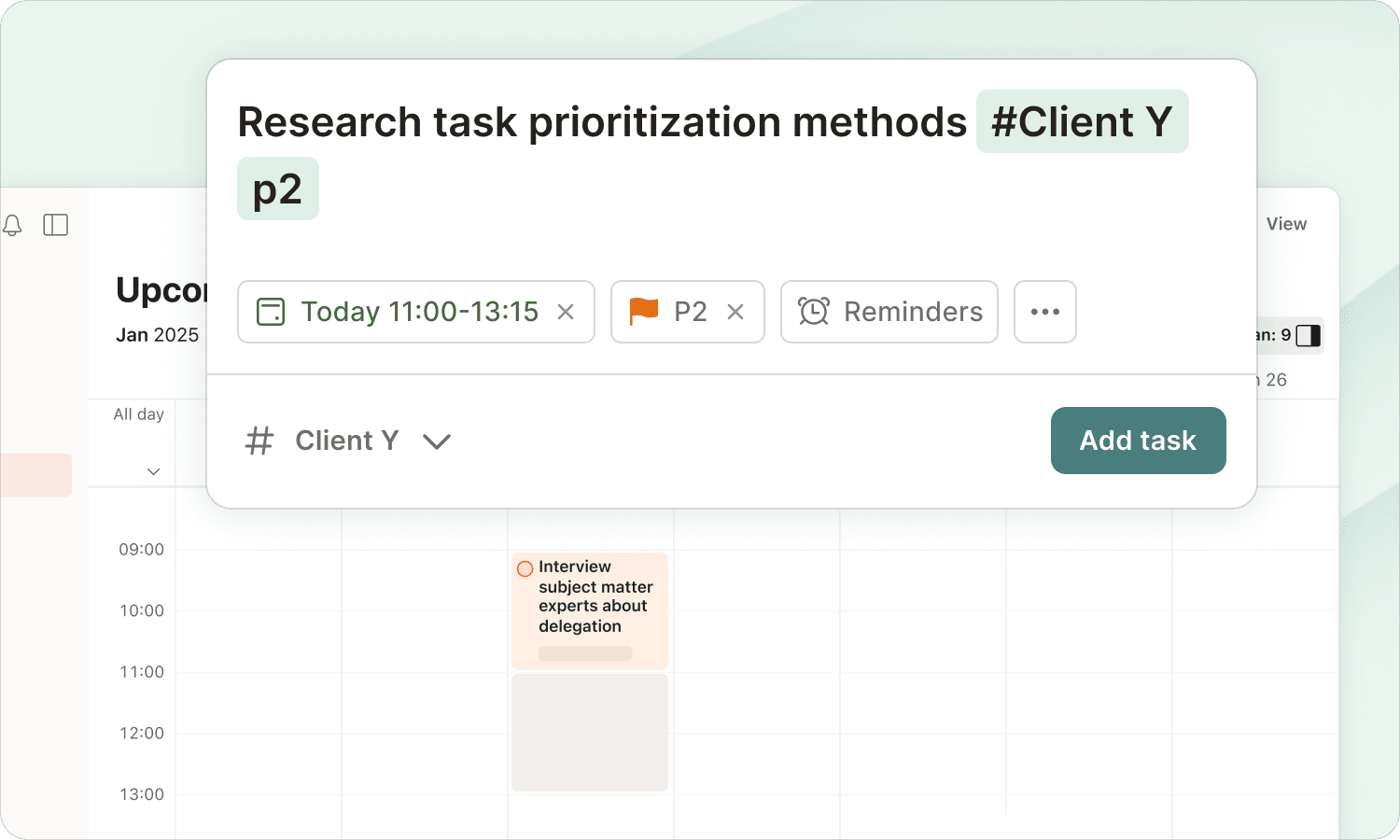The image size is (1400, 840).
Task: Open the Today 11:00-13:15 date picker
Action: click(419, 312)
